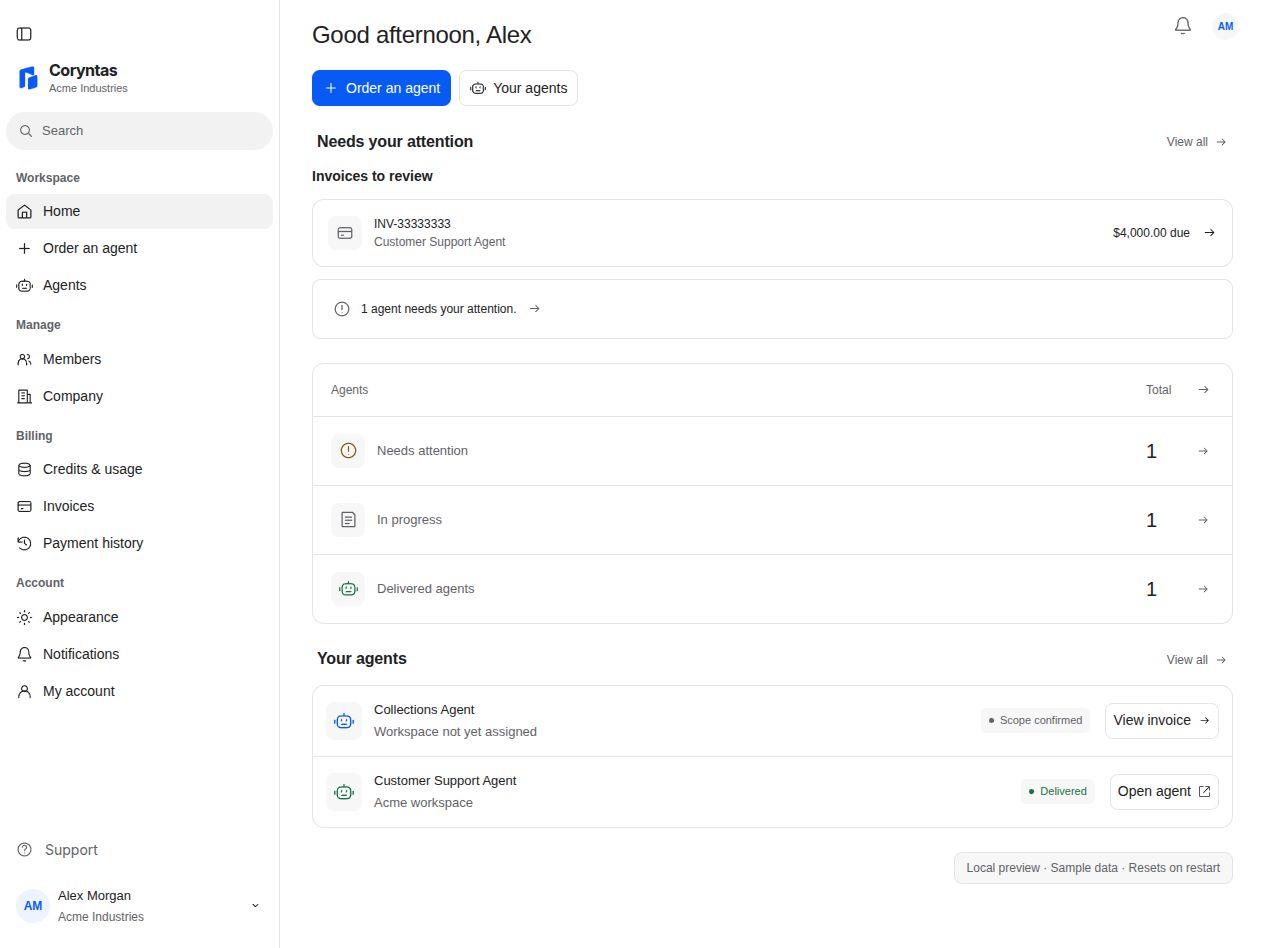This screenshot has width=1265, height=948.
Task: Click the card icon on INV-33333333 row
Action: (x=345, y=233)
